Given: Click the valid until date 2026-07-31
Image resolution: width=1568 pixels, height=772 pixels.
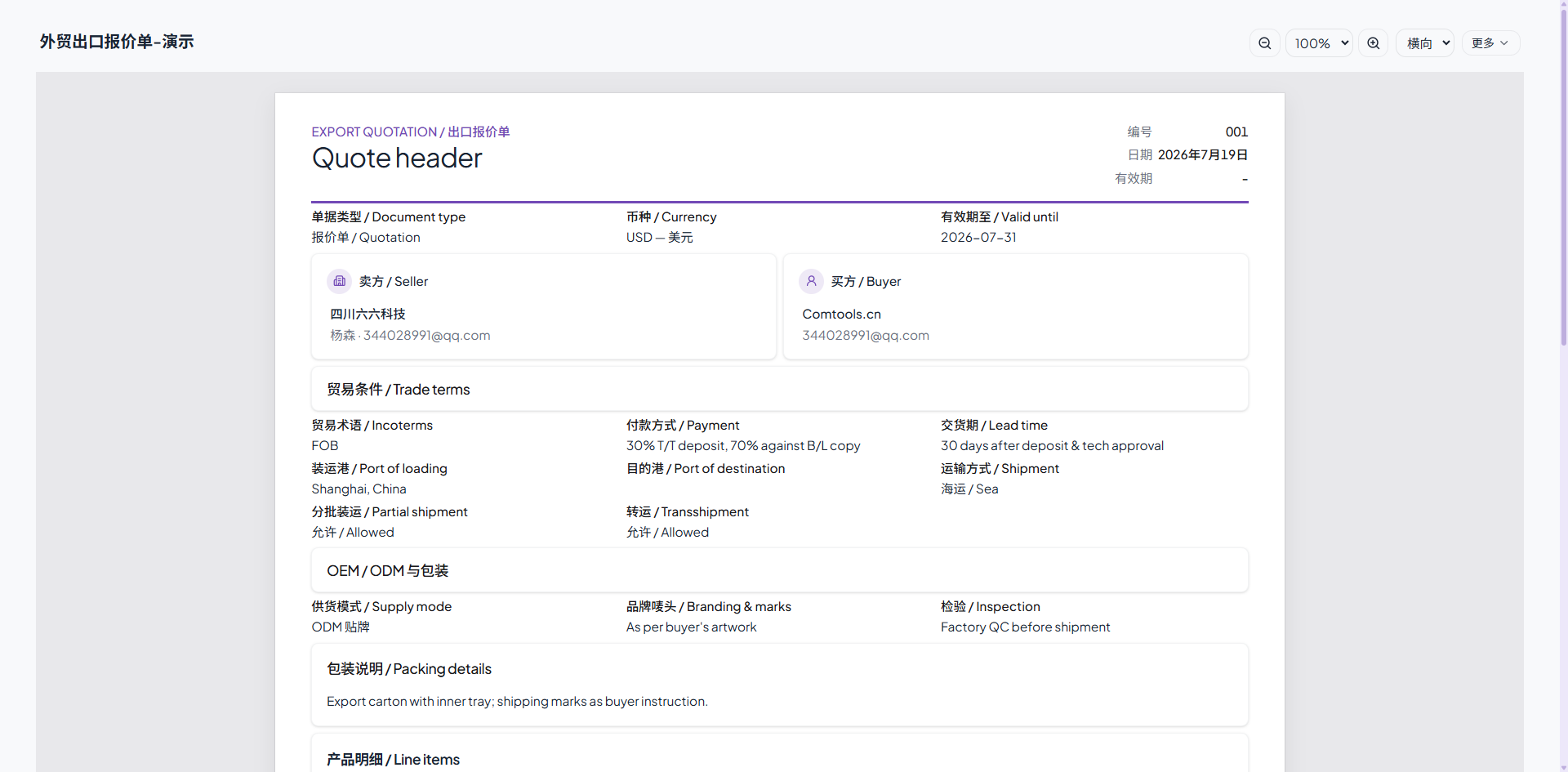Looking at the screenshot, I should 978,237.
